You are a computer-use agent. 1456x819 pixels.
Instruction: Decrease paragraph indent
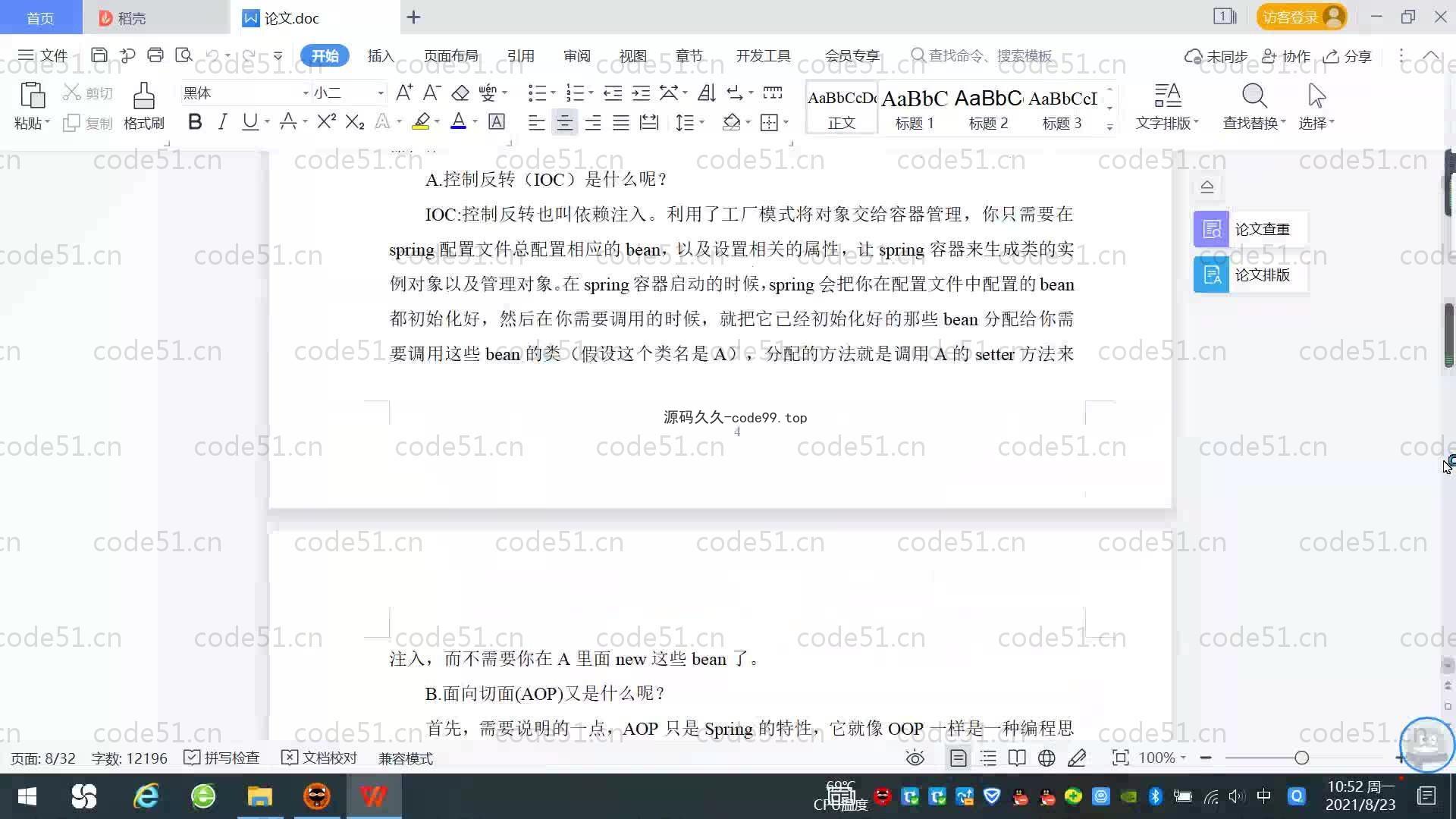[x=613, y=93]
